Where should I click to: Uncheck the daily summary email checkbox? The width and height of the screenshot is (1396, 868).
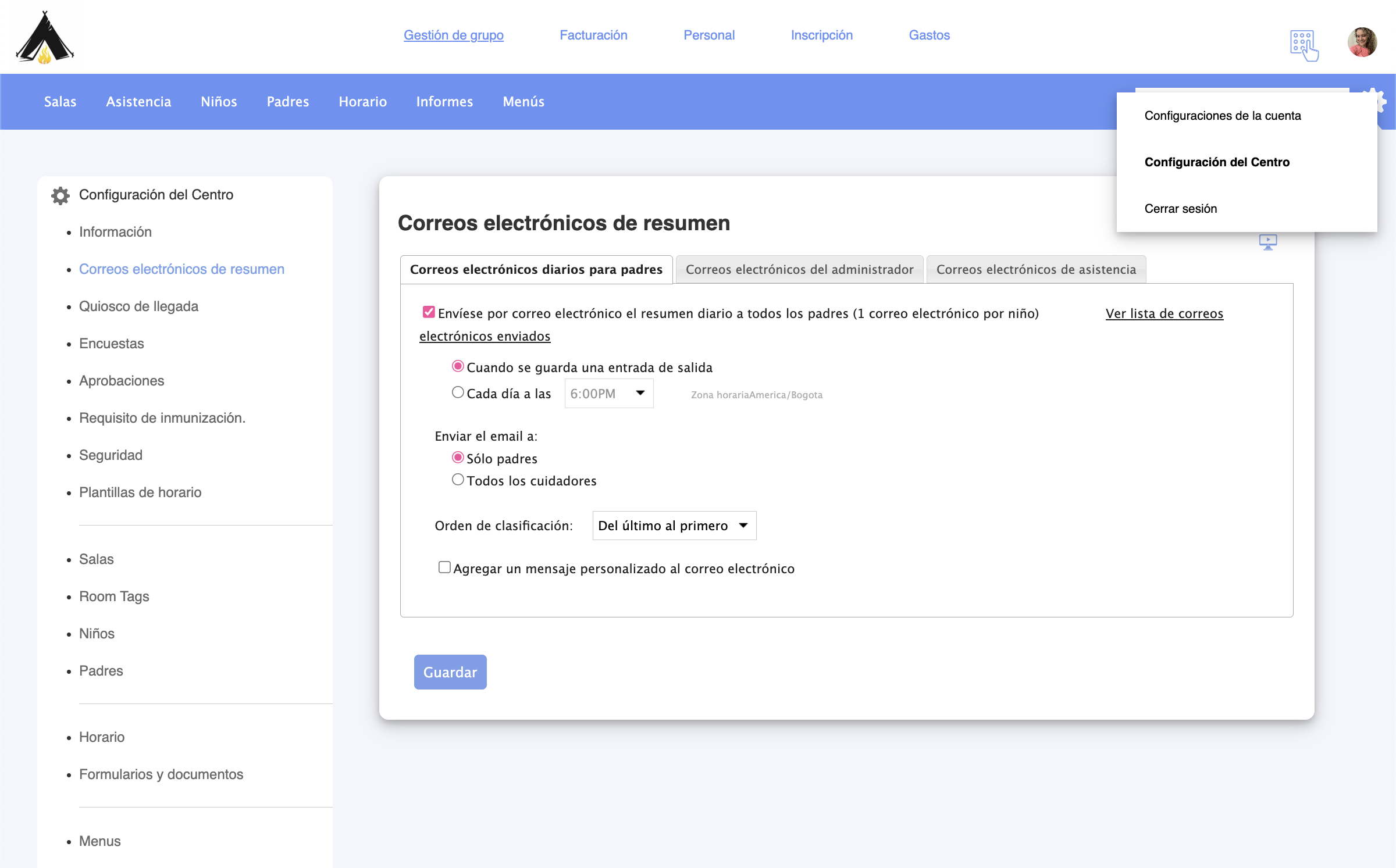click(429, 312)
